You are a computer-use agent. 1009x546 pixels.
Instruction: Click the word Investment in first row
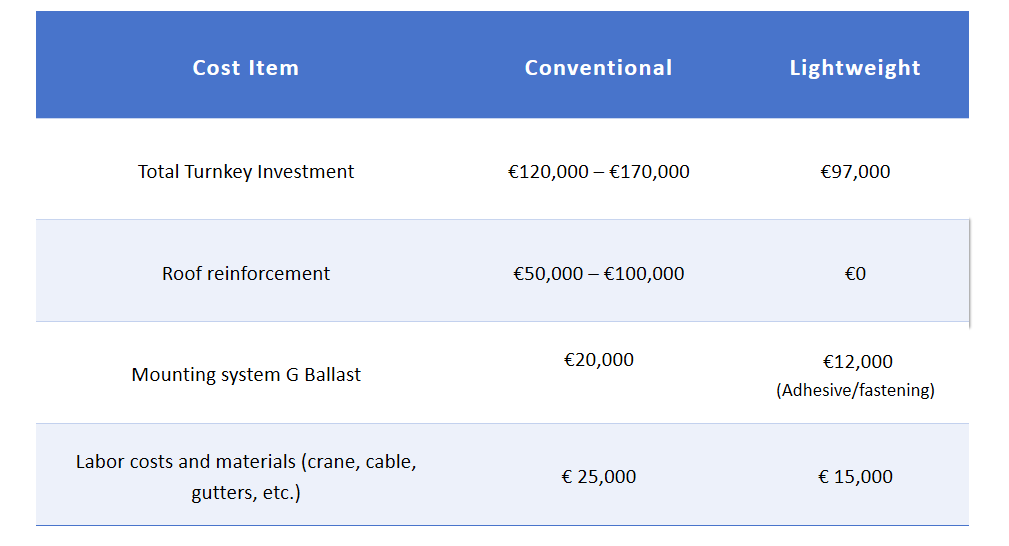tap(306, 171)
